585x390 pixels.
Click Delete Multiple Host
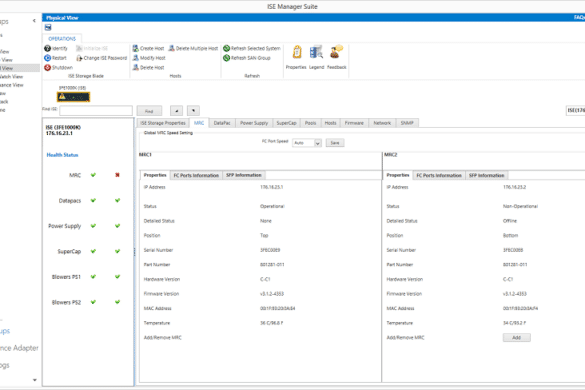[193, 48]
